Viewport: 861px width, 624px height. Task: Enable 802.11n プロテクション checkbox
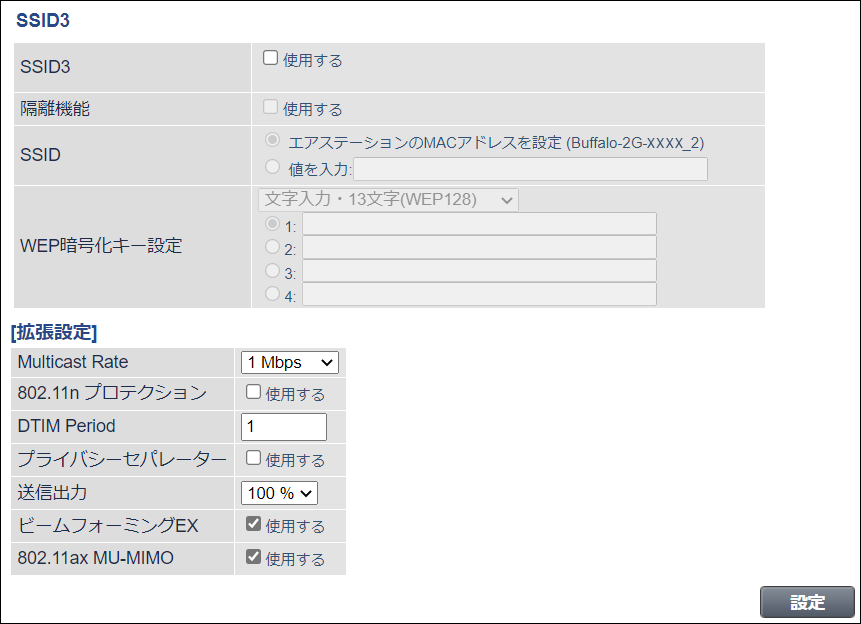253,392
